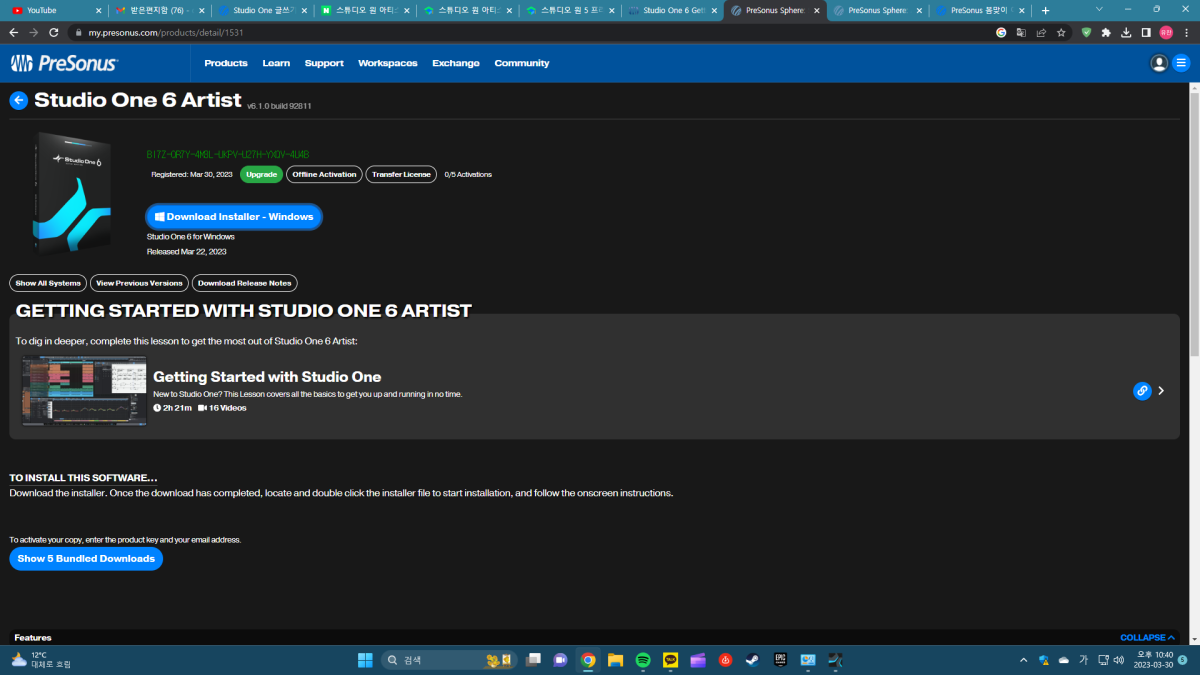1200x675 pixels.
Task: Open the taskbar weather widget
Action: (x=41, y=660)
